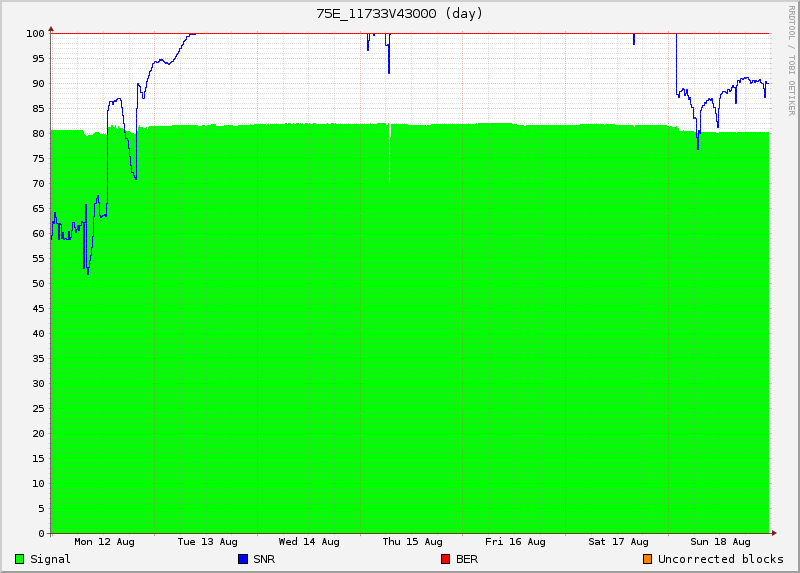Click the 50 value on y-axis
The width and height of the screenshot is (800, 573).
pos(38,284)
